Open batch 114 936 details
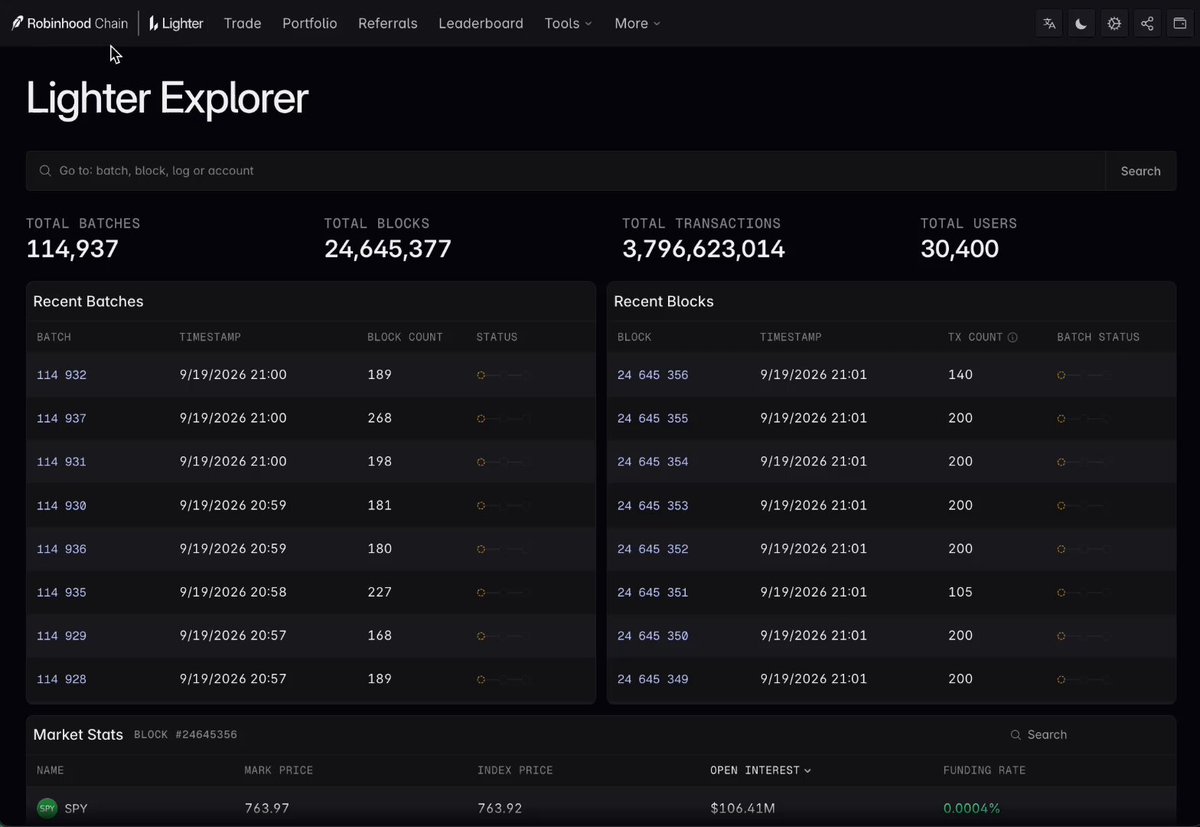 (62, 549)
